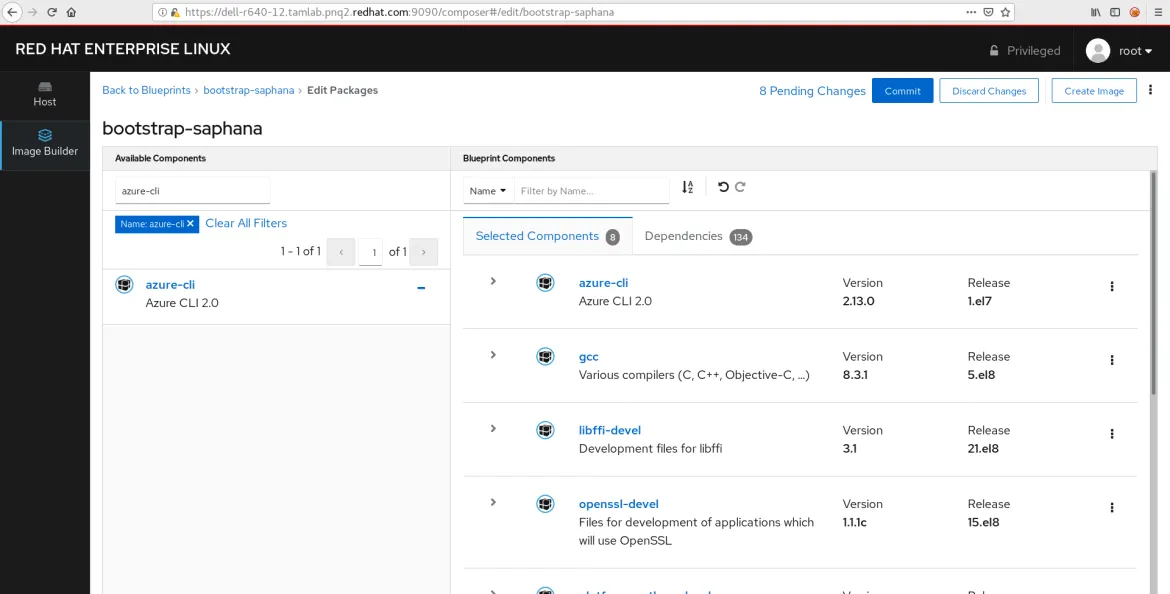Open kebab menu for libffi-devel component
The width and height of the screenshot is (1170, 594).
click(x=1111, y=434)
